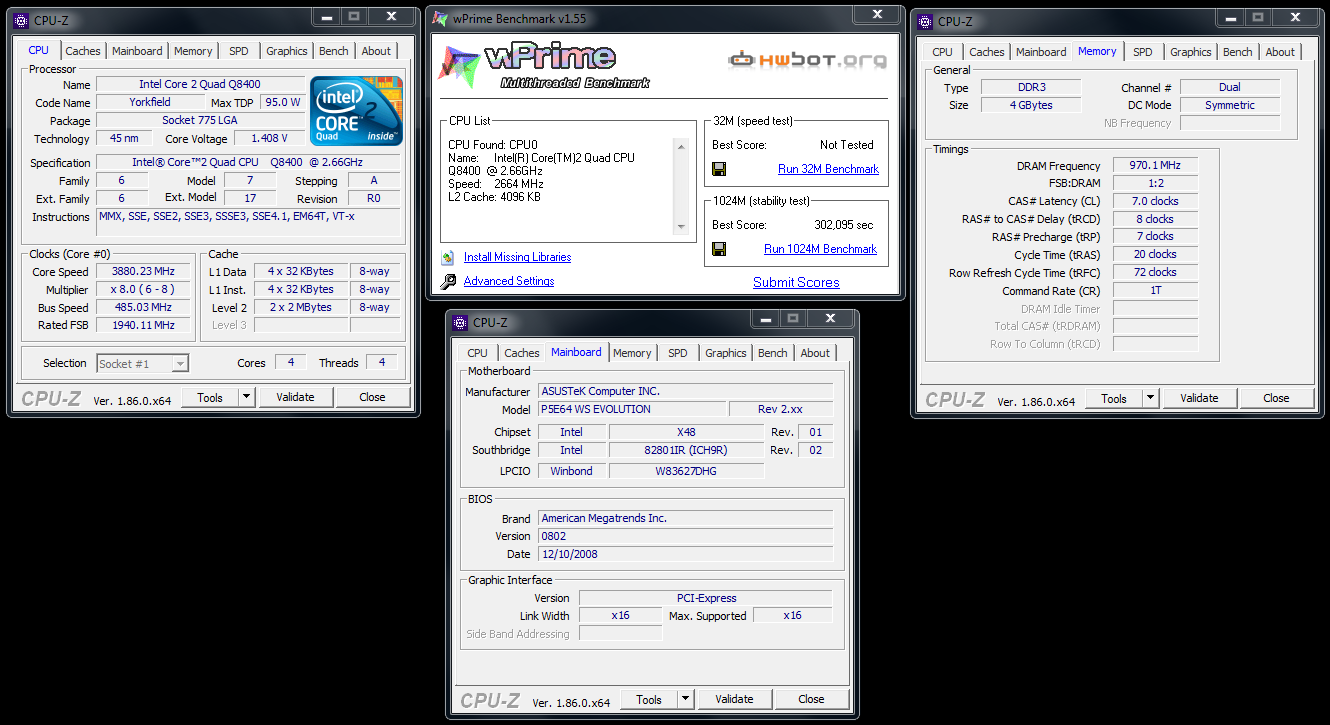Click floppy save icon beside 32M benchmark

click(x=719, y=169)
